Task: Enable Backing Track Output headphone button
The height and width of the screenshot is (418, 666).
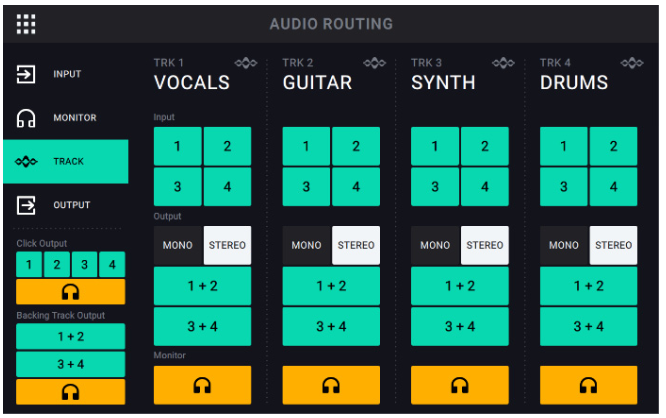Action: pos(71,392)
